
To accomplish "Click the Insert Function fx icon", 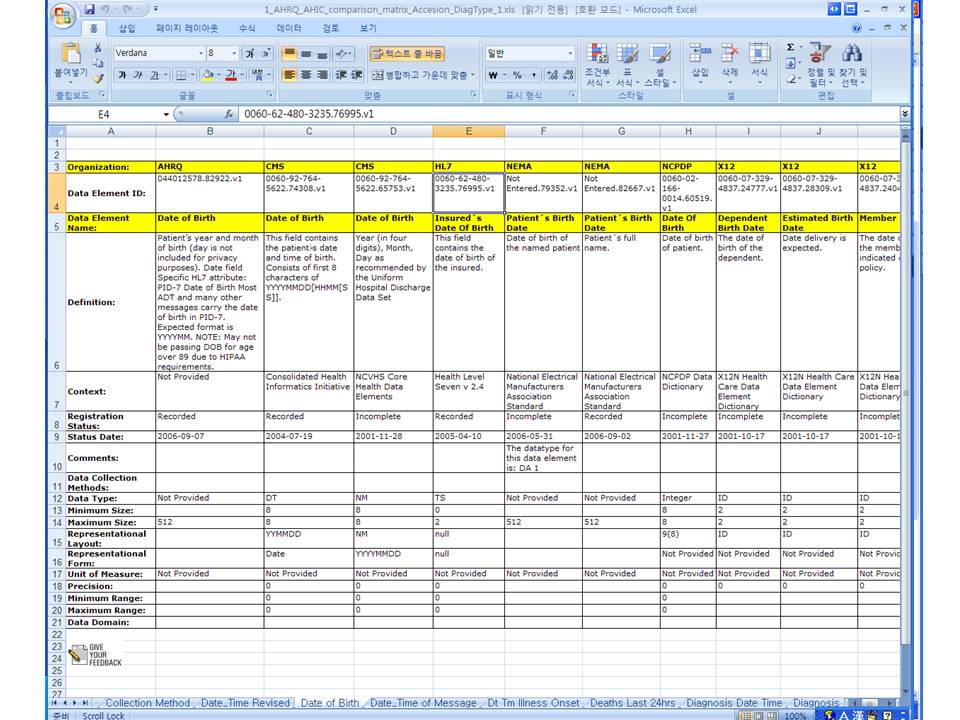I will 229,114.
